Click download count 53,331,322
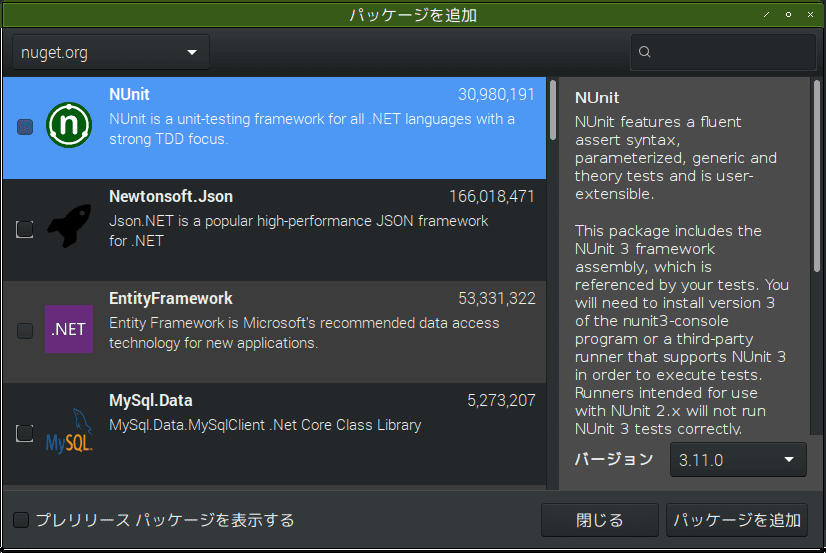The image size is (826, 553). [x=497, y=299]
